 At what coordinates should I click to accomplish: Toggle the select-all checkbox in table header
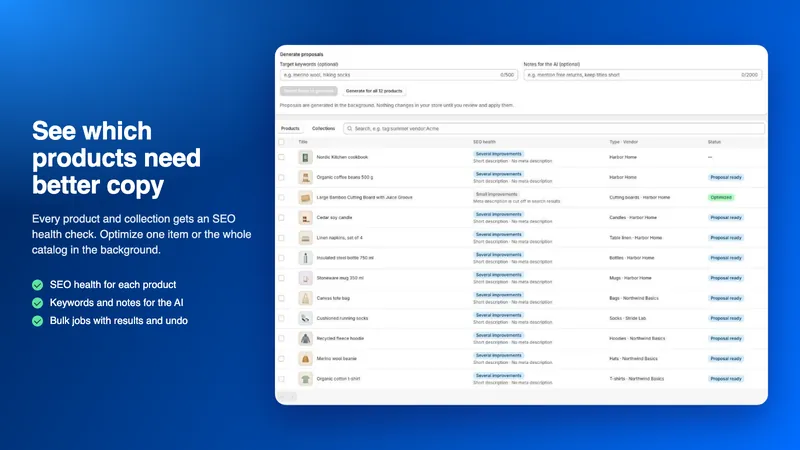tap(282, 142)
